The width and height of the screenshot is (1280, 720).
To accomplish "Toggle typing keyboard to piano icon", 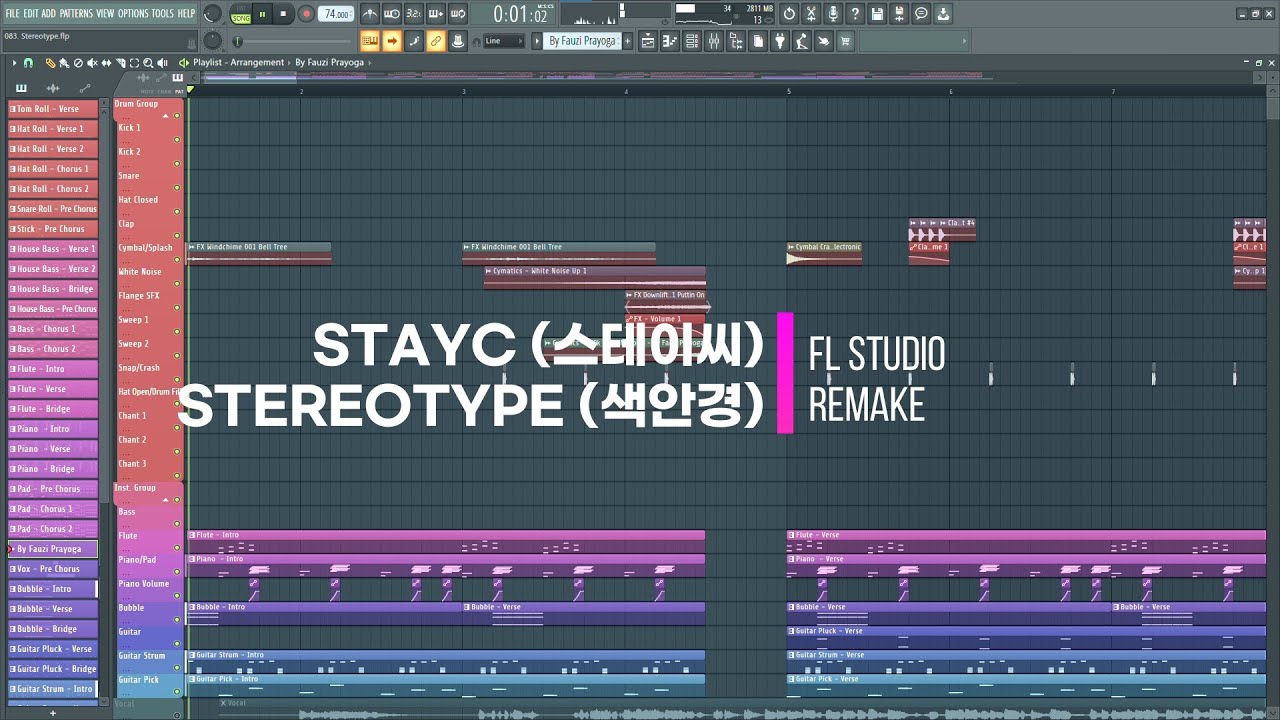I will (x=370, y=41).
